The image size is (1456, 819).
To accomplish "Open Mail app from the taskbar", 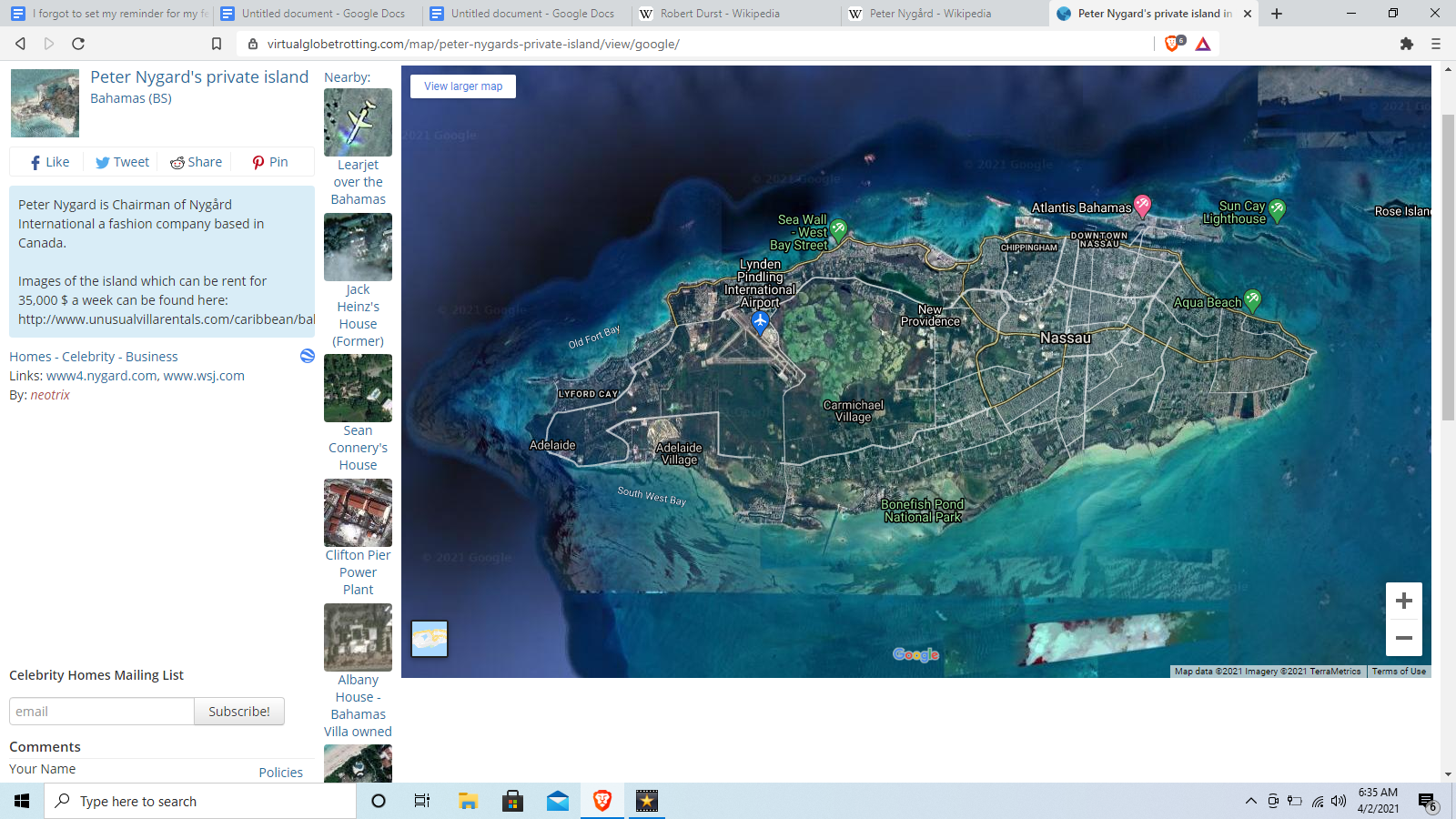I will click(x=558, y=801).
